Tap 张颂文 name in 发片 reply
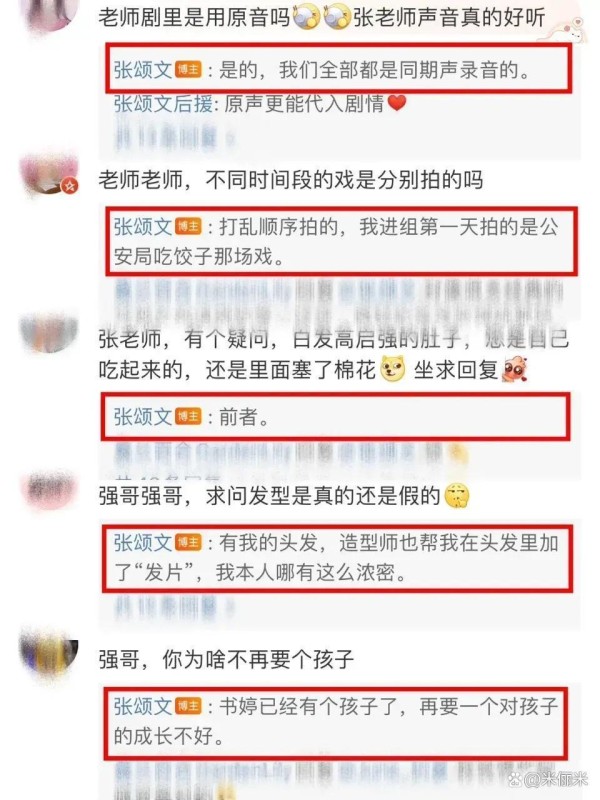The height and width of the screenshot is (800, 600). pos(143,543)
